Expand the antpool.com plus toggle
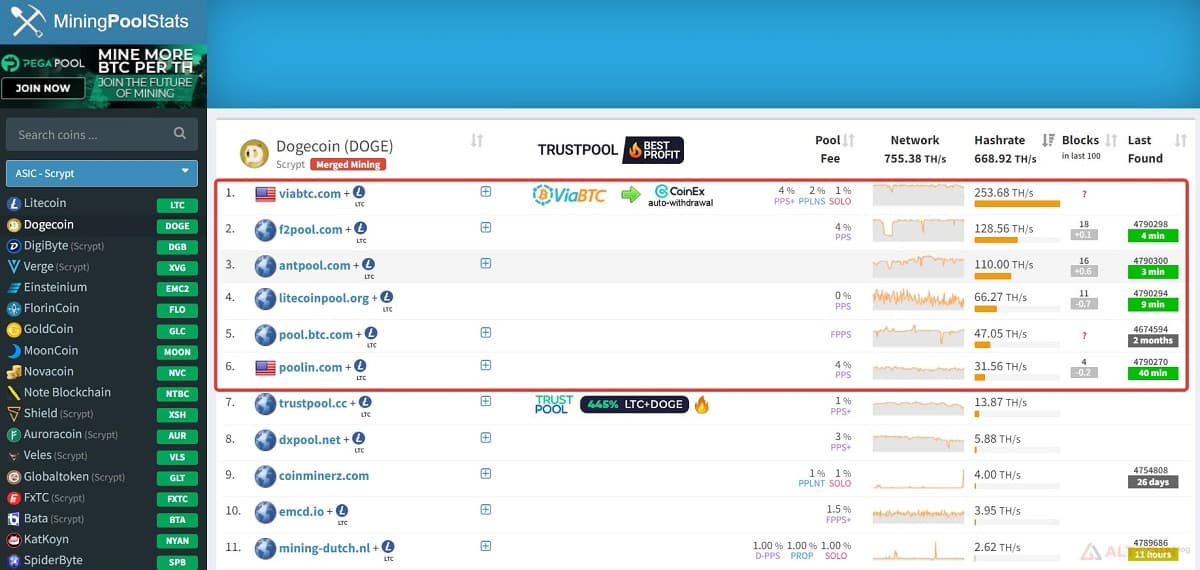1200x570 pixels. click(486, 263)
